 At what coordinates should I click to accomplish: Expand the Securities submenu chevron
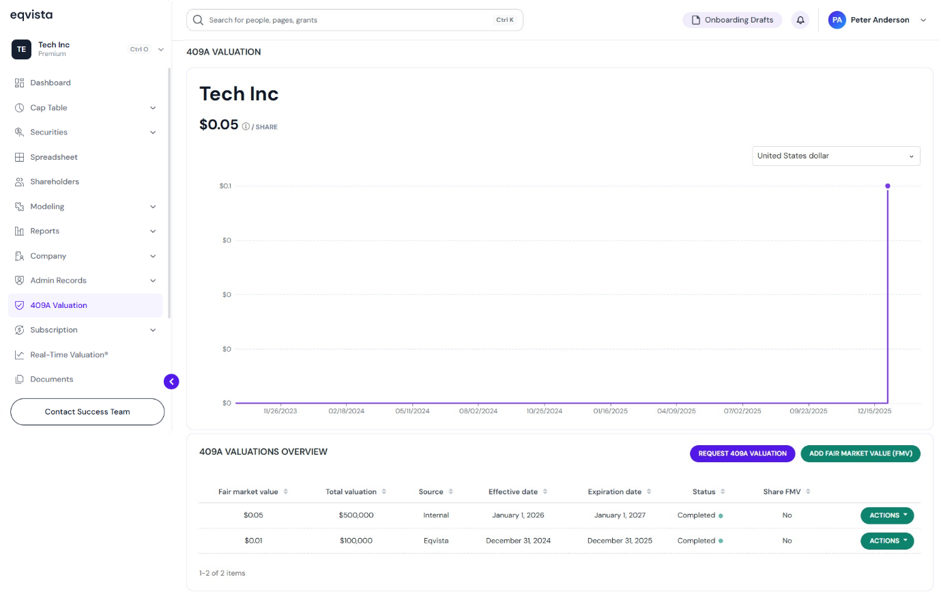point(153,132)
